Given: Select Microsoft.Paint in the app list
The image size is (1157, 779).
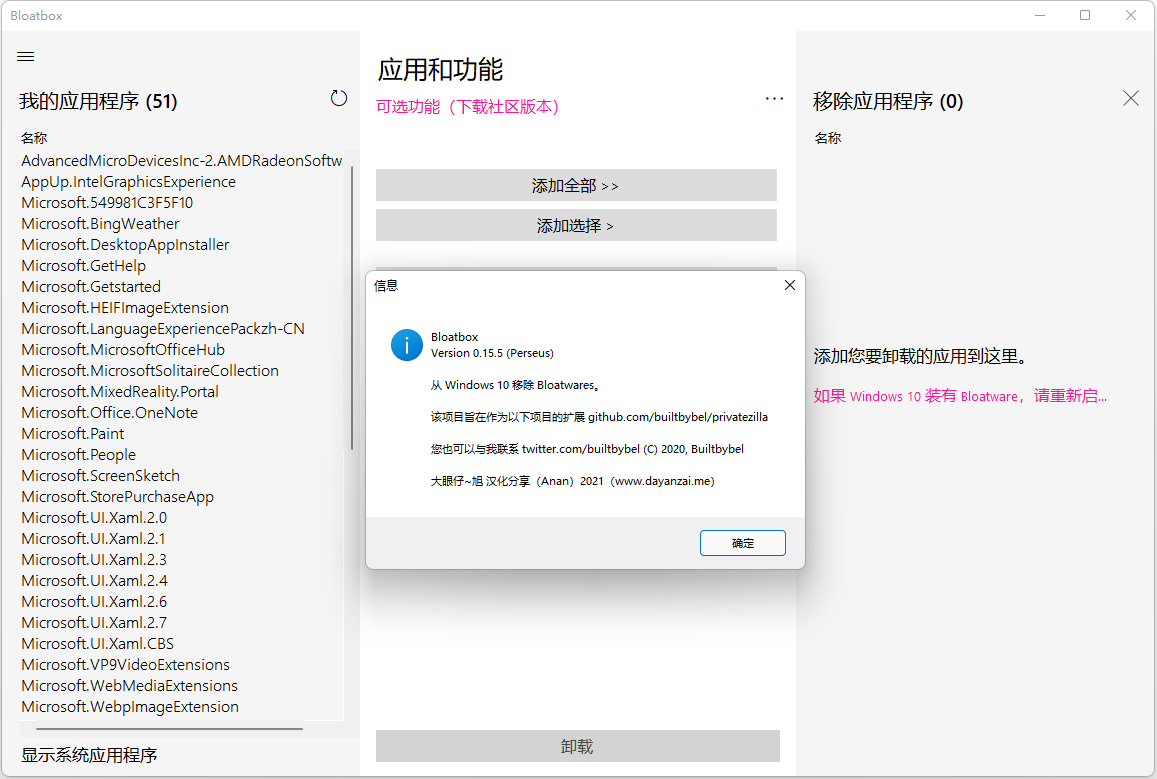Looking at the screenshot, I should pos(72,433).
